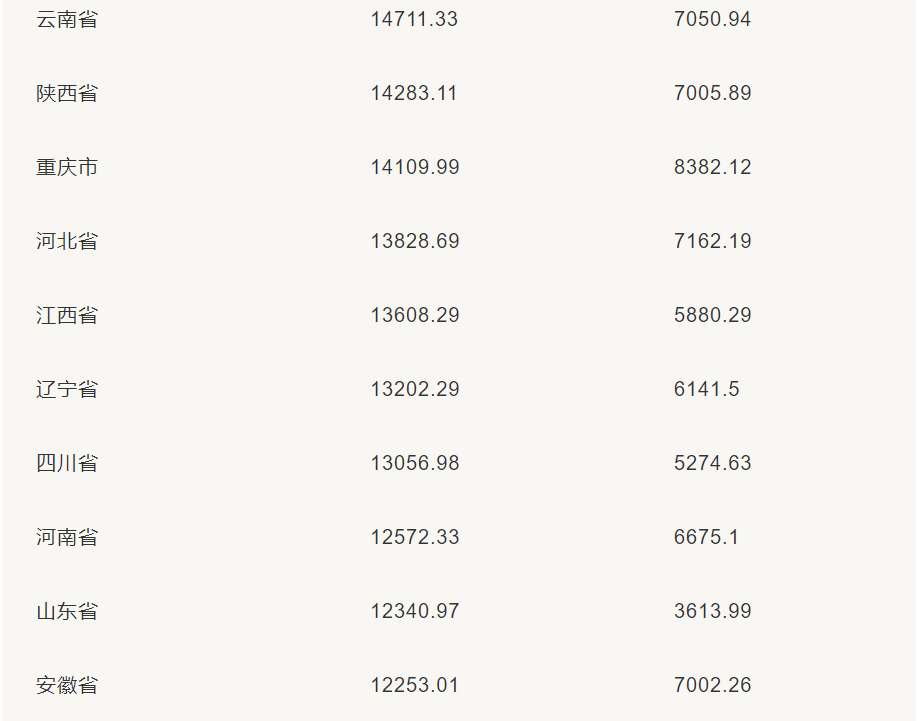This screenshot has width=920, height=721.
Task: Click the 河南省 row label
Action: point(67,537)
